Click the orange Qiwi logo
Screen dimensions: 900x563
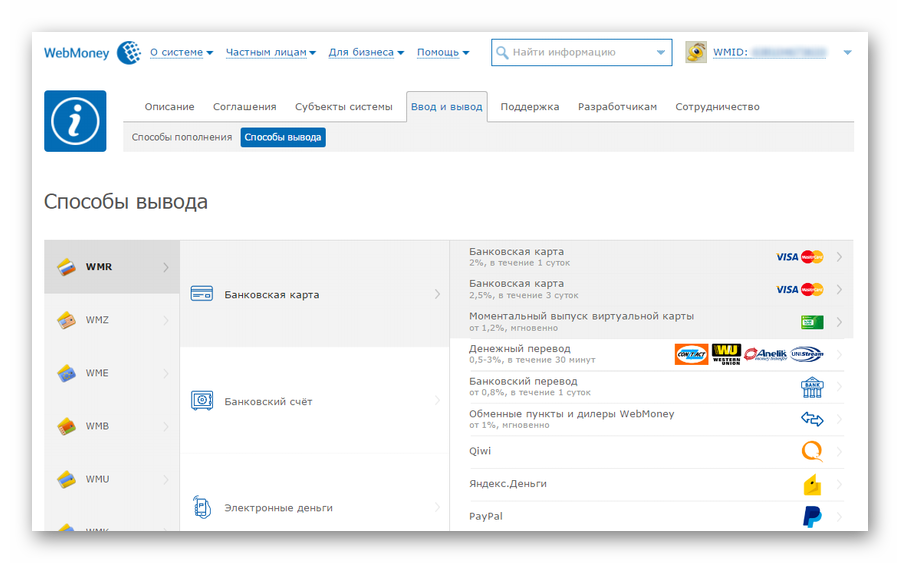click(x=812, y=451)
